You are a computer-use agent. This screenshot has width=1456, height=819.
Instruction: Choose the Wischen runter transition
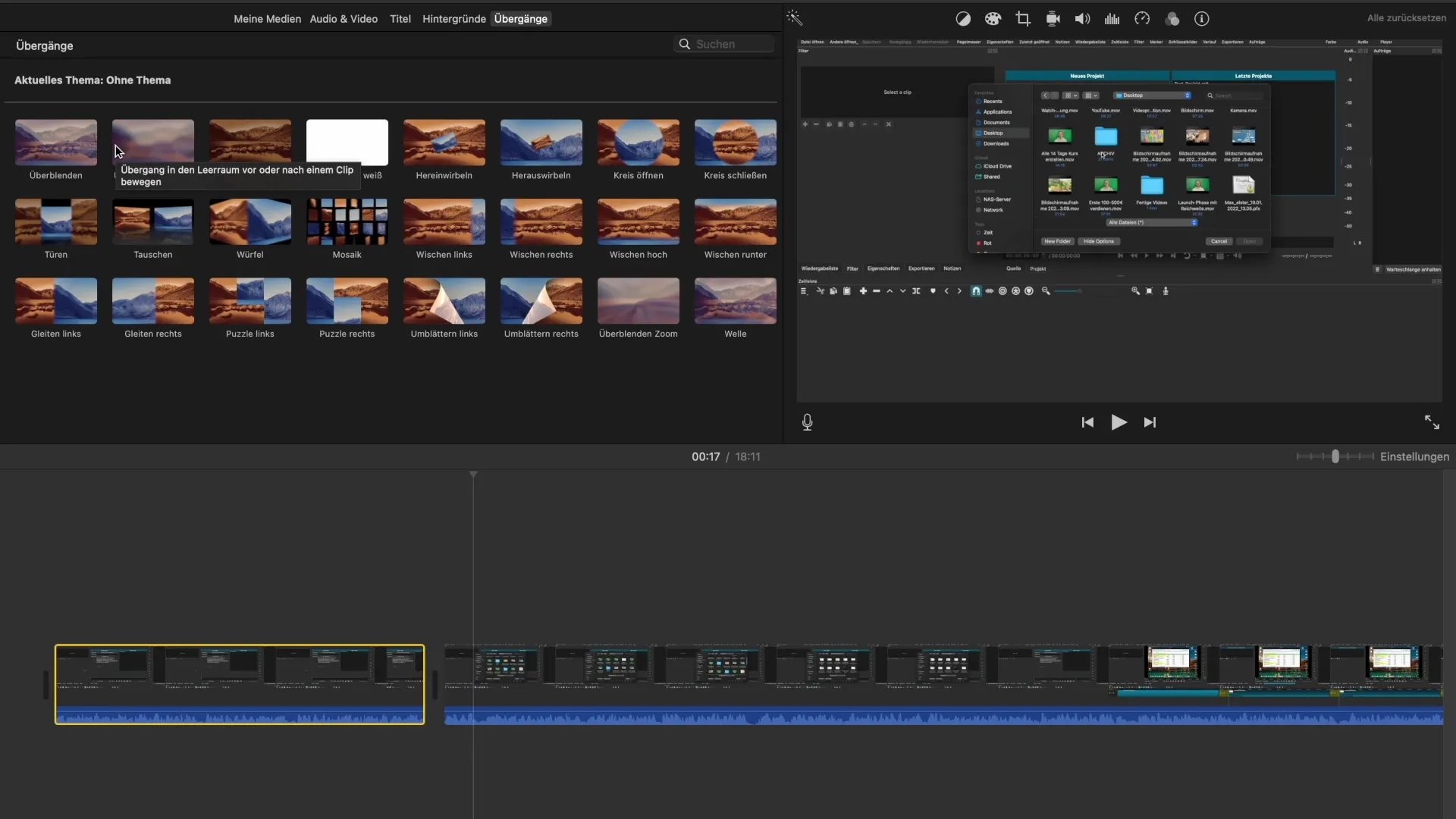pos(736,221)
